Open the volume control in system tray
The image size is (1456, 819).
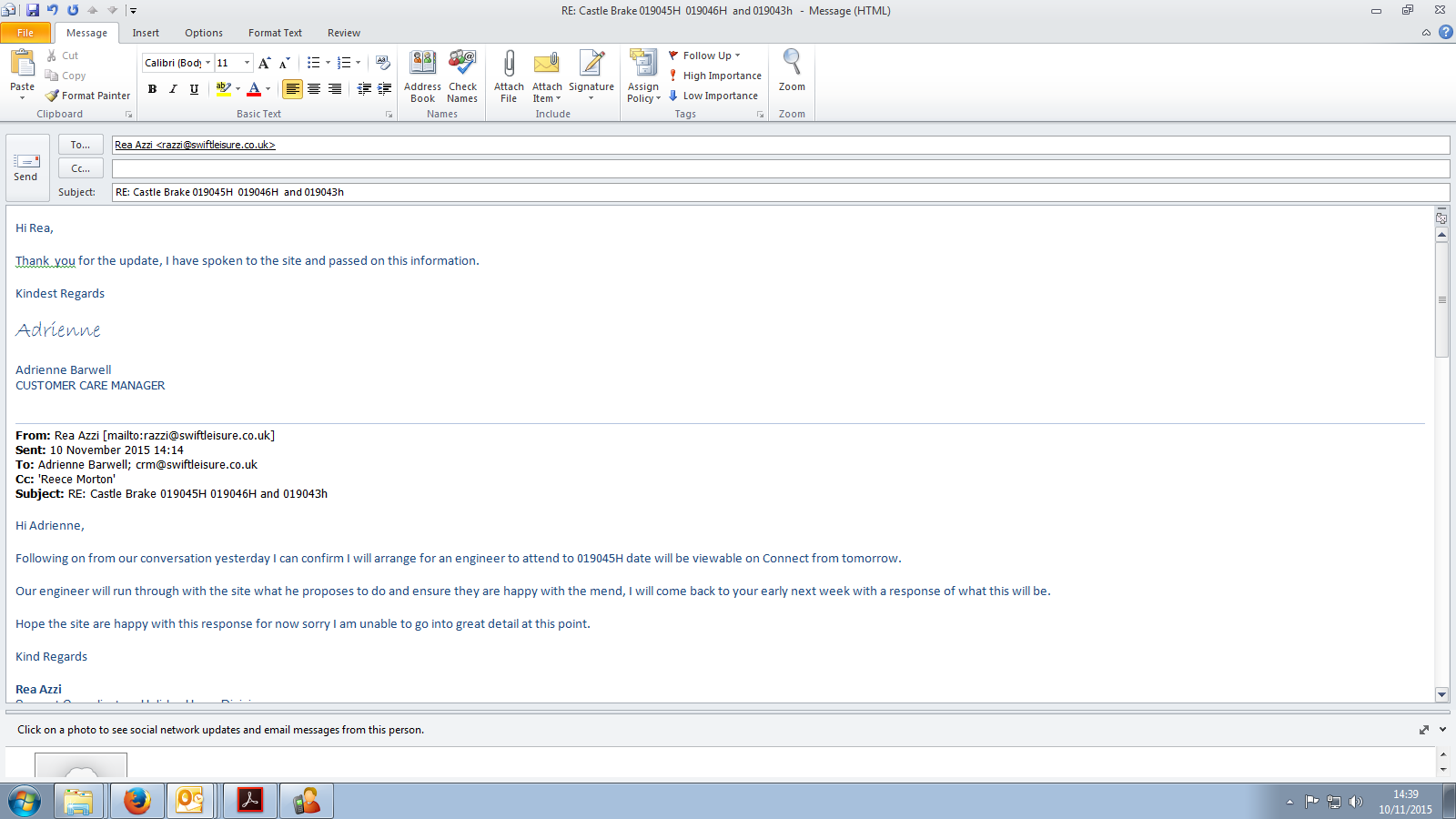(x=1356, y=802)
